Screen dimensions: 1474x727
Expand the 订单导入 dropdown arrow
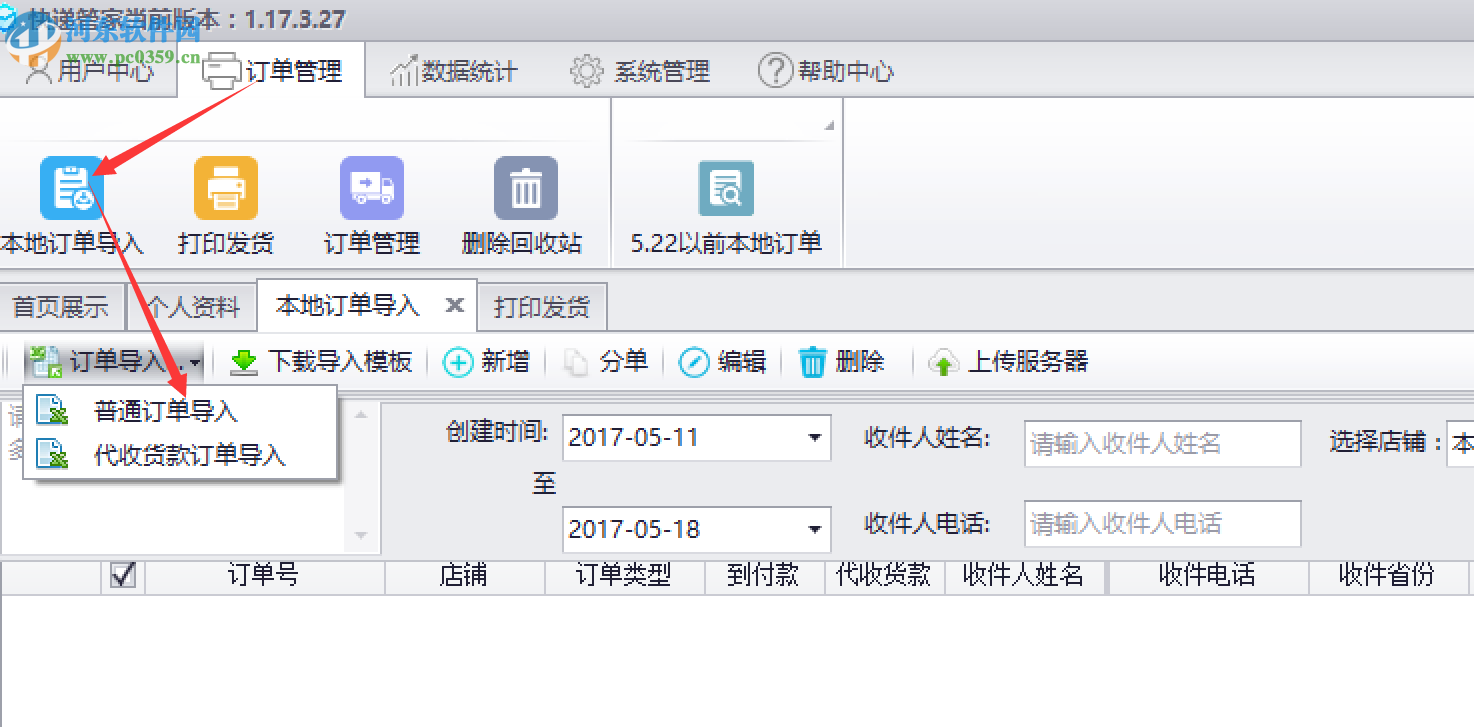(x=196, y=364)
